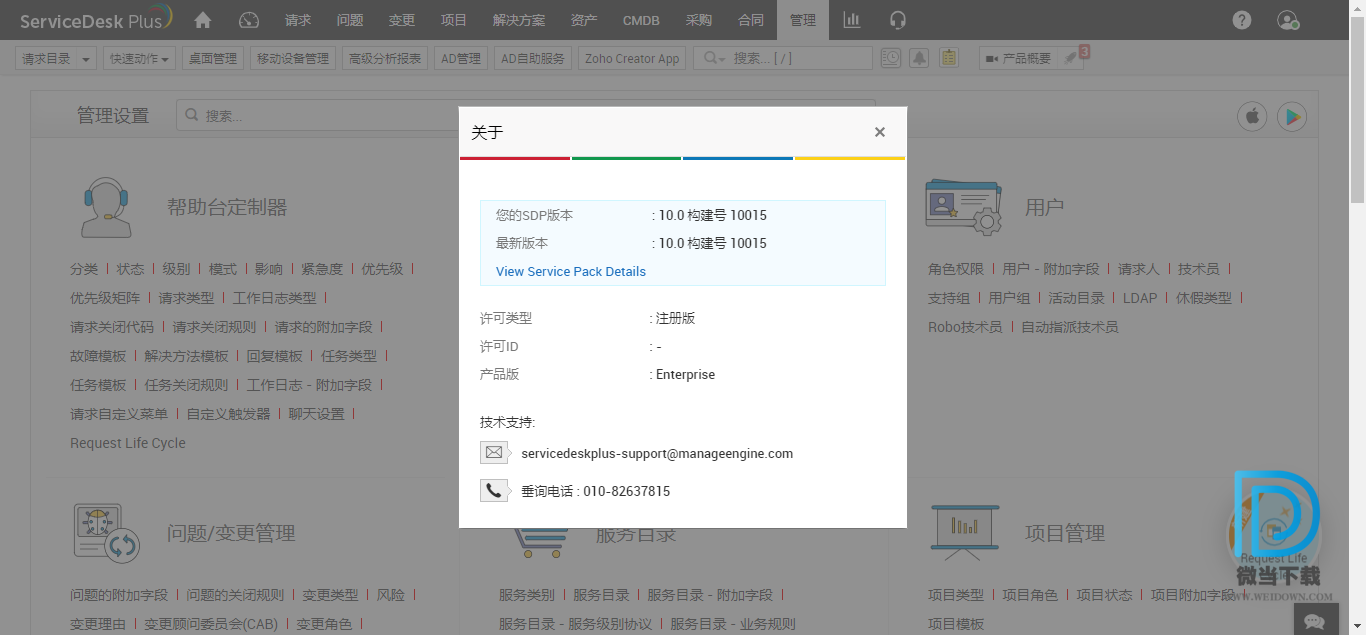
Task: Click the 服务目录 shopping cart icon
Action: pyautogui.click(x=540, y=543)
